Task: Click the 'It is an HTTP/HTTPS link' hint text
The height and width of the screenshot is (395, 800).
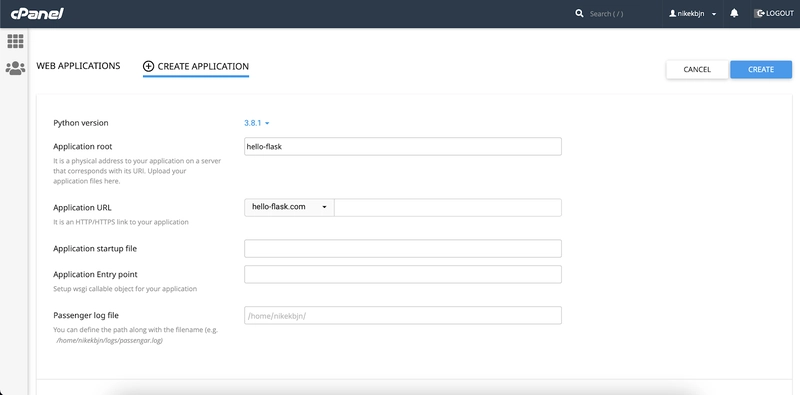Action: pos(121,223)
